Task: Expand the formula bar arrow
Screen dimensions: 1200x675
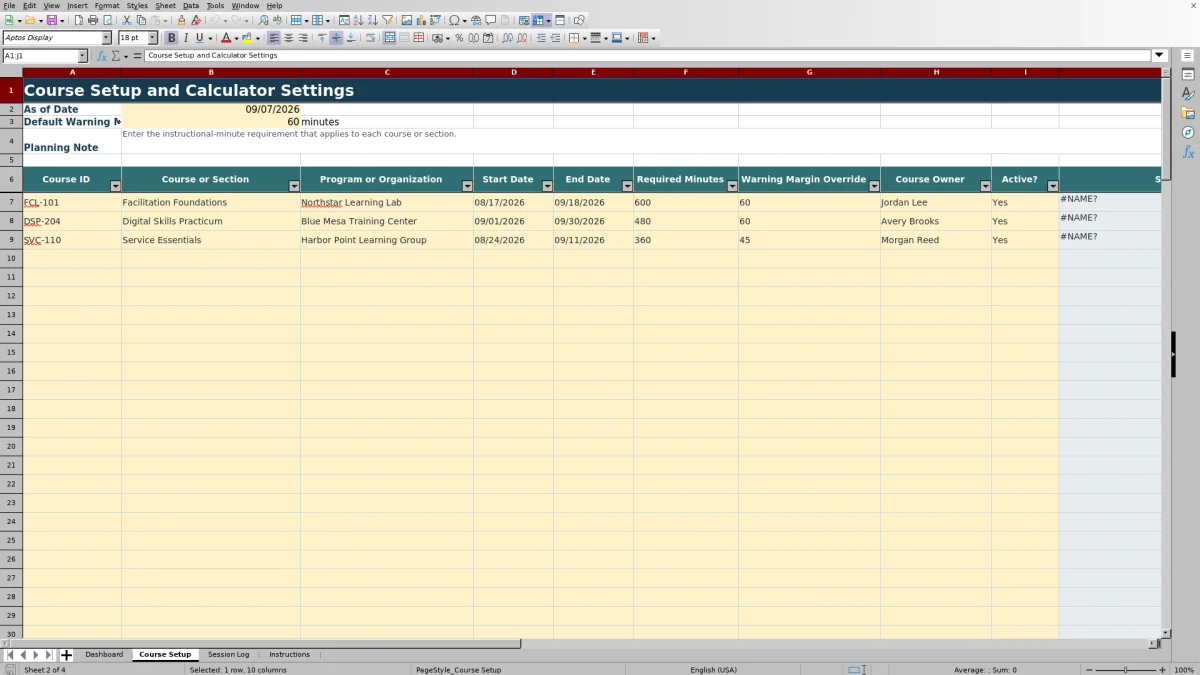Action: tap(1159, 56)
